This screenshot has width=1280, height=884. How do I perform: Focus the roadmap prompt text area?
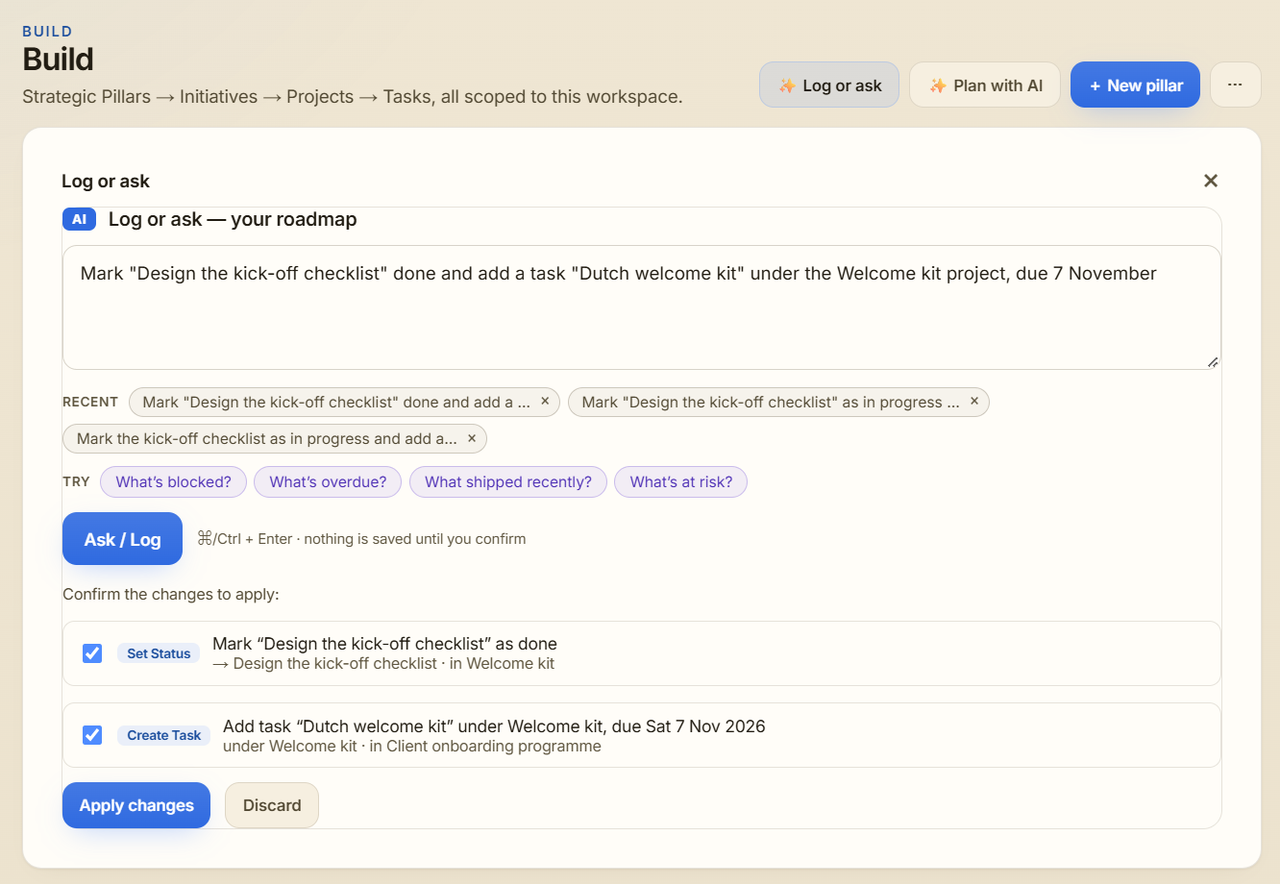click(641, 308)
